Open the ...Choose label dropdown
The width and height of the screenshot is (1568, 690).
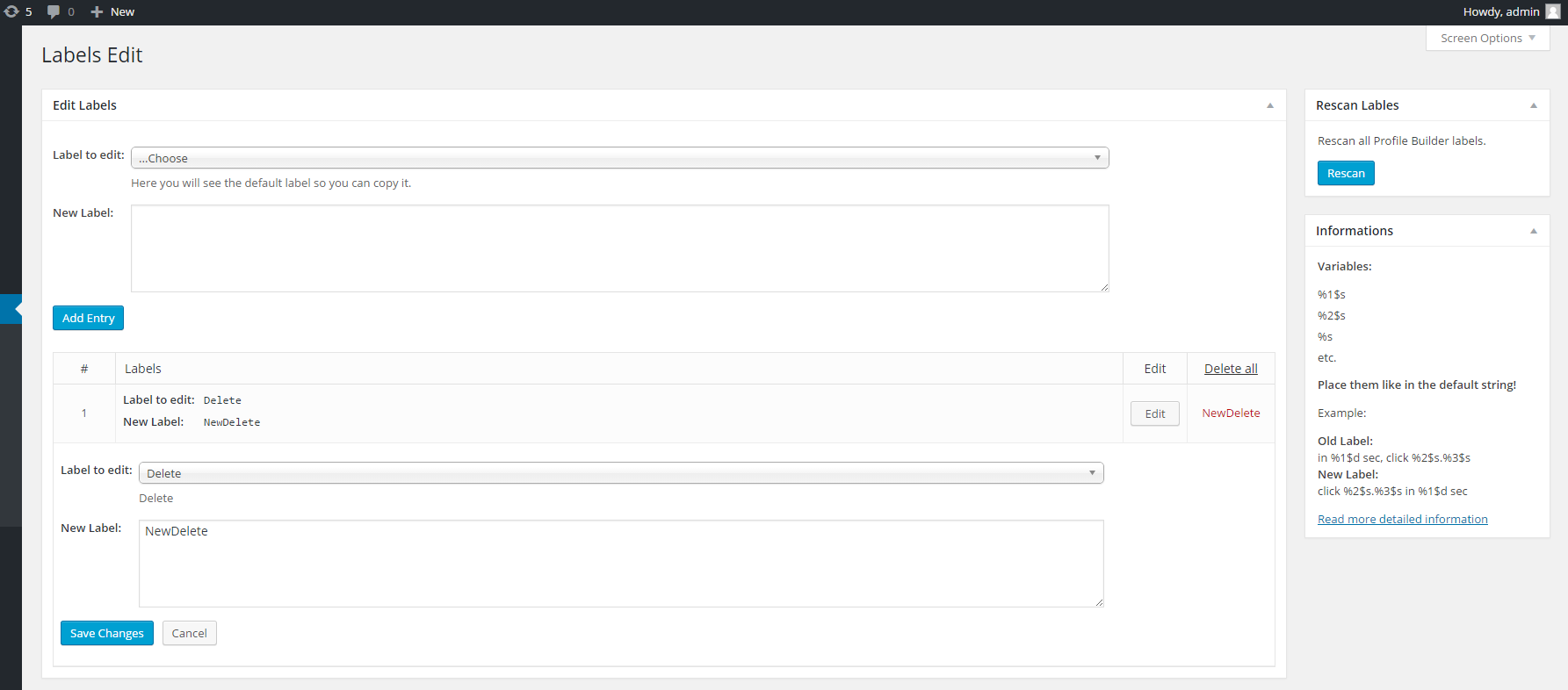point(619,158)
